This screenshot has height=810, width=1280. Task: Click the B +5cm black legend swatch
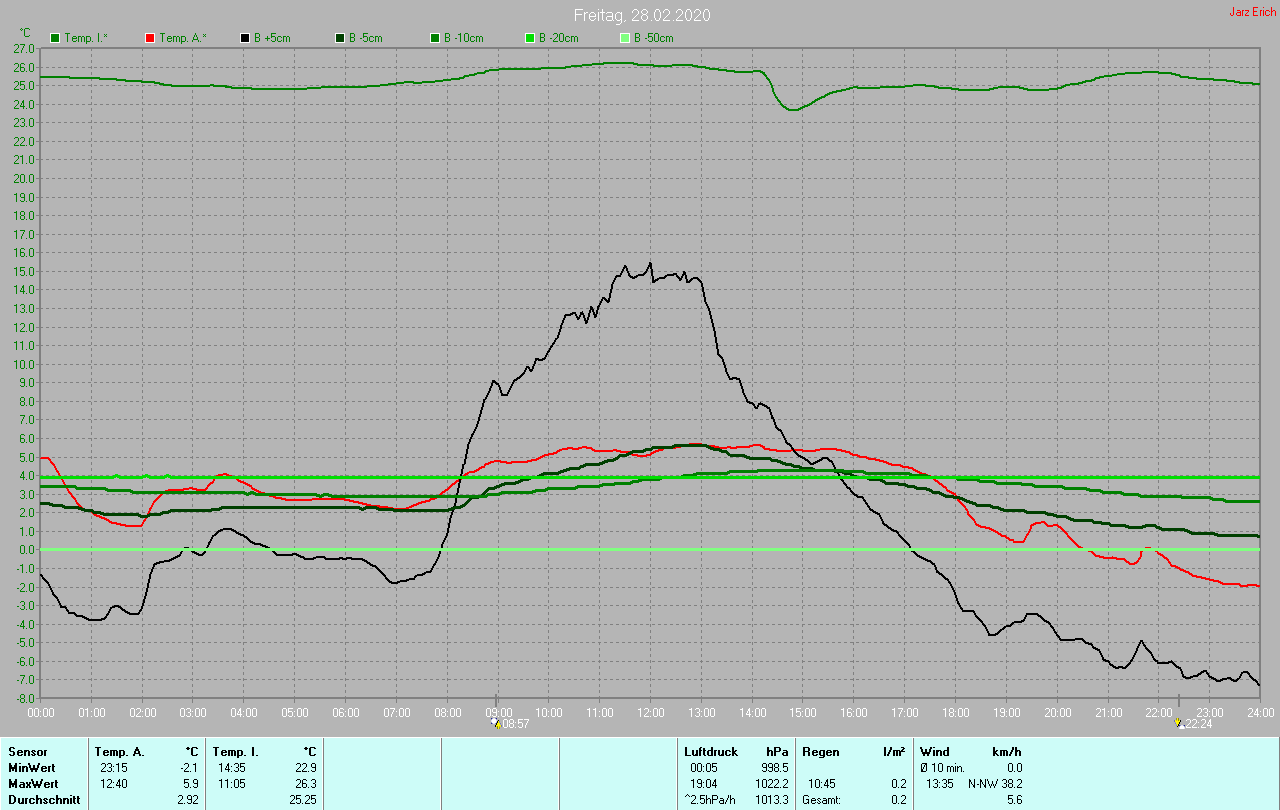(245, 38)
